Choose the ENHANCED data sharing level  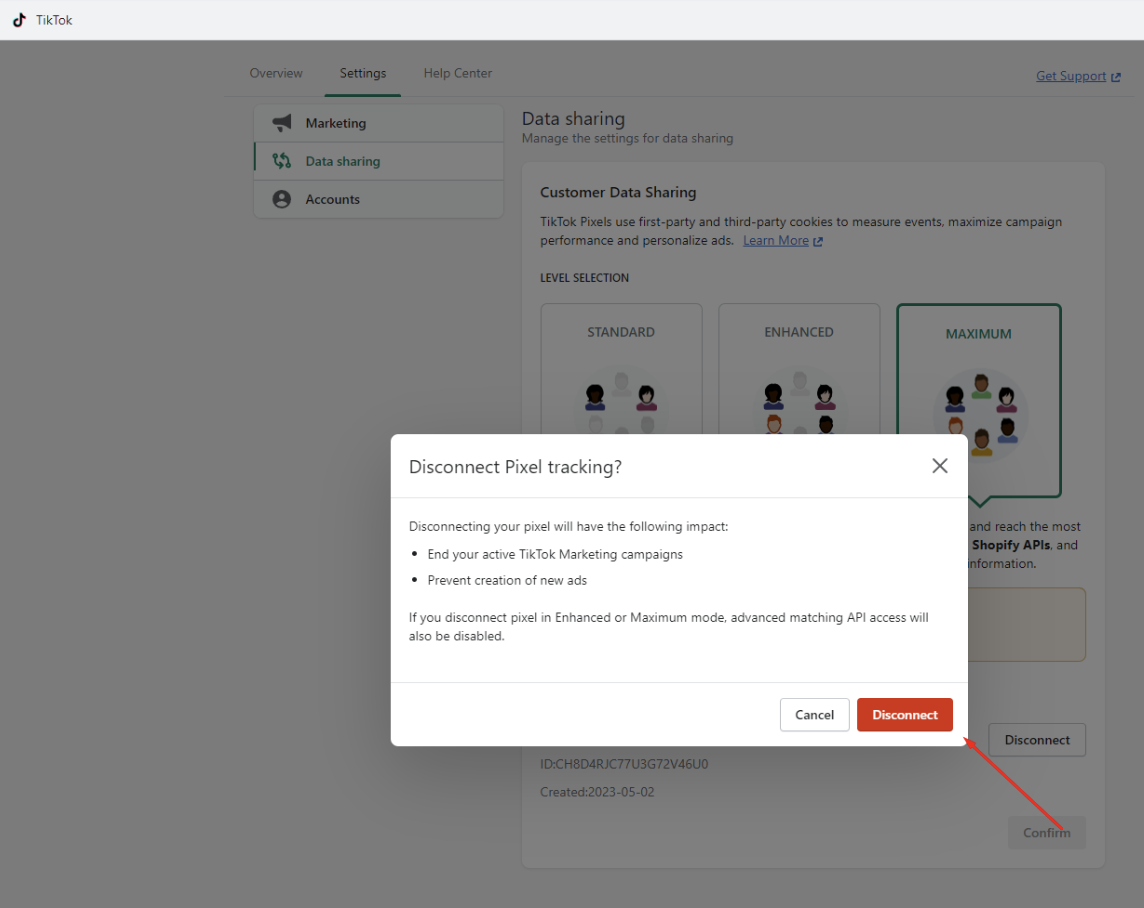(x=799, y=369)
